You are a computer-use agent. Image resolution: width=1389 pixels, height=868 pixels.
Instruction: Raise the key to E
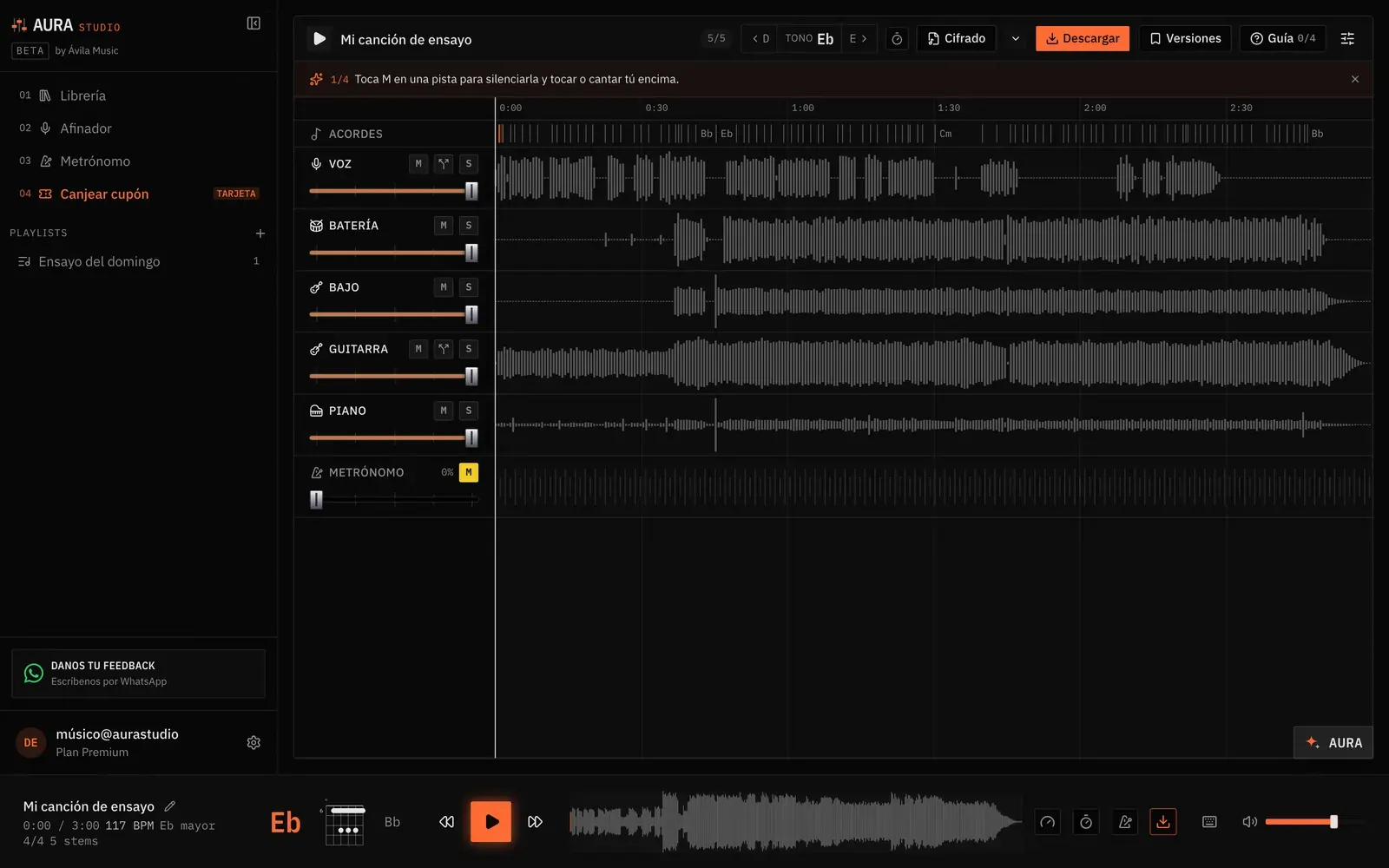coord(859,39)
